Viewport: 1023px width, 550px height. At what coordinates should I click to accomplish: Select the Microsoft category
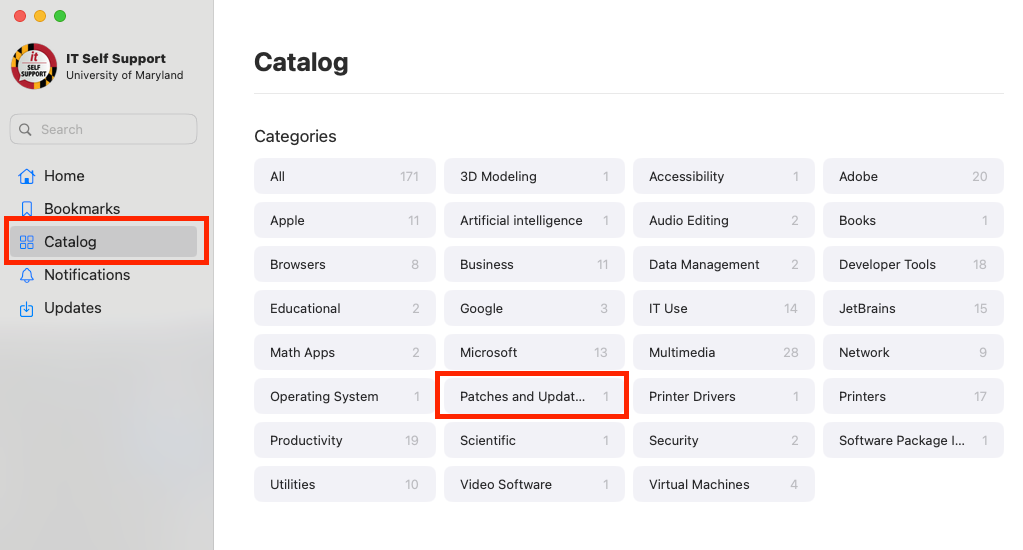click(x=534, y=352)
